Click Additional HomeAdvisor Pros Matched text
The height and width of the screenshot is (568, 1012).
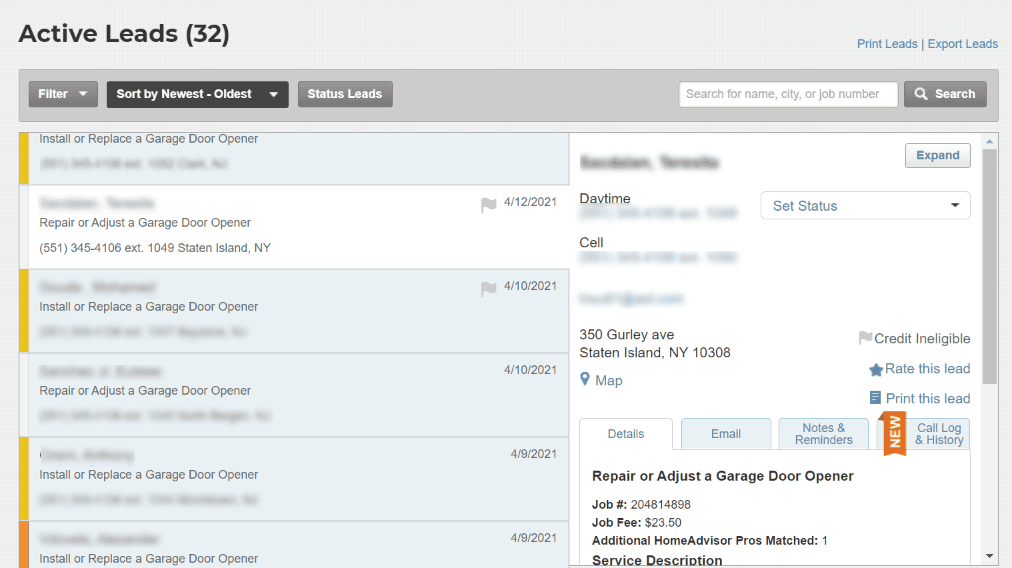click(709, 540)
